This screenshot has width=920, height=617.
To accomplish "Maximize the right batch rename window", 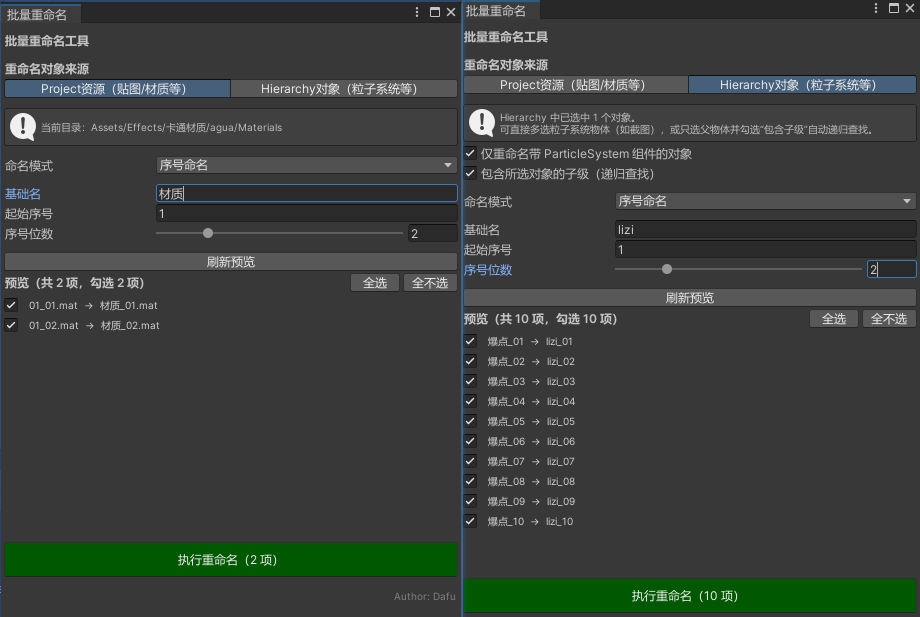I will (894, 8).
